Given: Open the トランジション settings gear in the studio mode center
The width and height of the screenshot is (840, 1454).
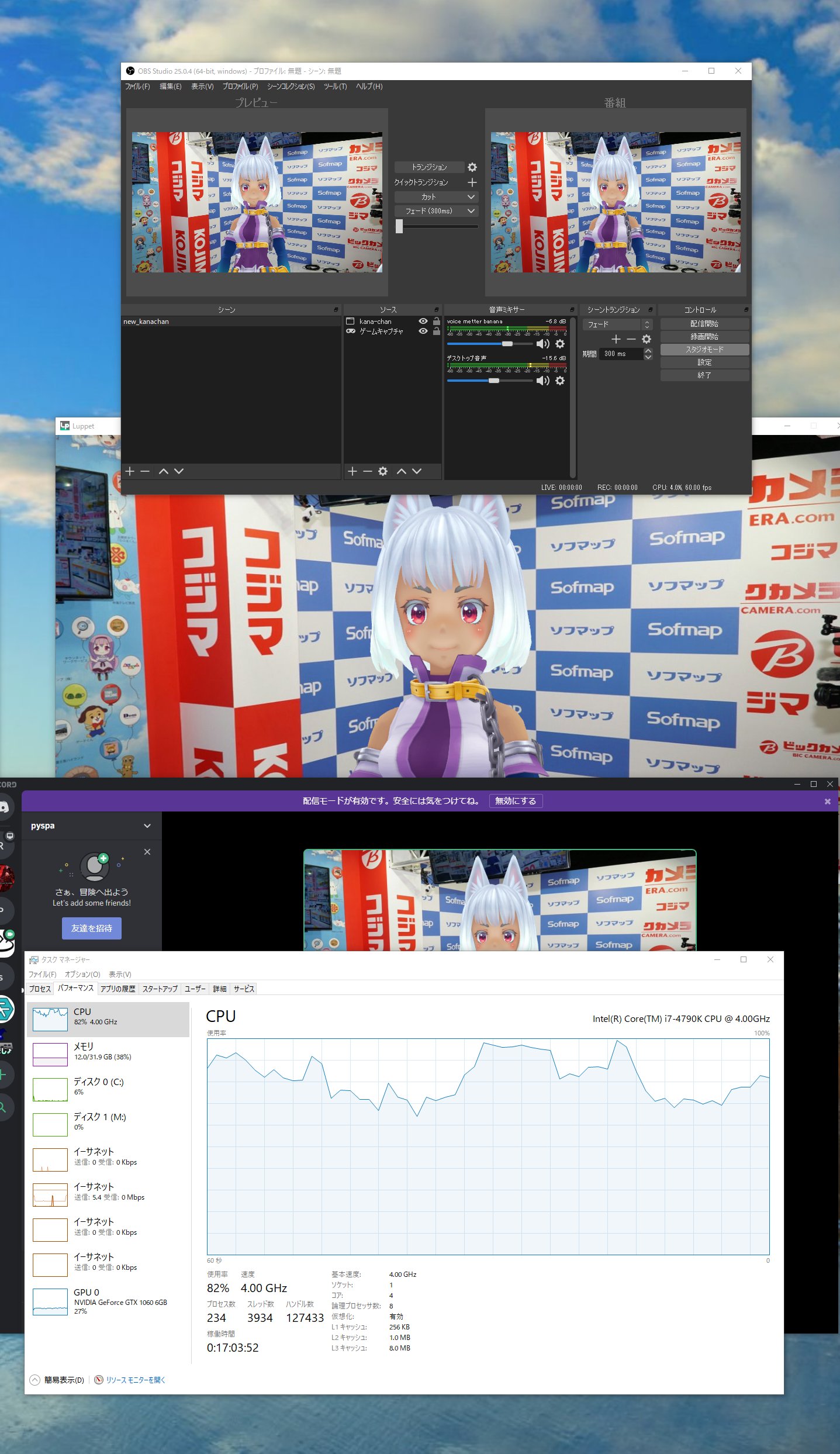Looking at the screenshot, I should tap(472, 167).
